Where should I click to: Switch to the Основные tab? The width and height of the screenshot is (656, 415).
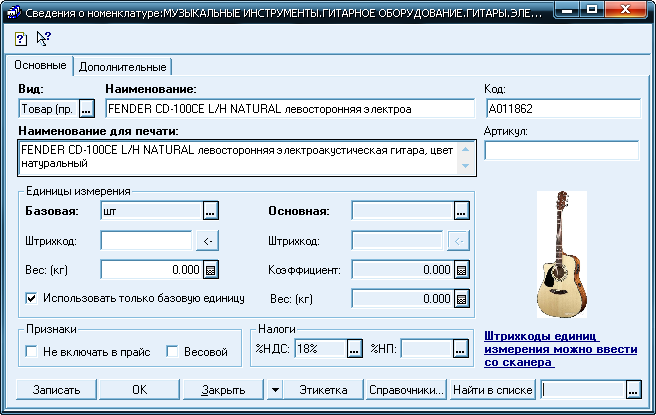click(x=40, y=65)
